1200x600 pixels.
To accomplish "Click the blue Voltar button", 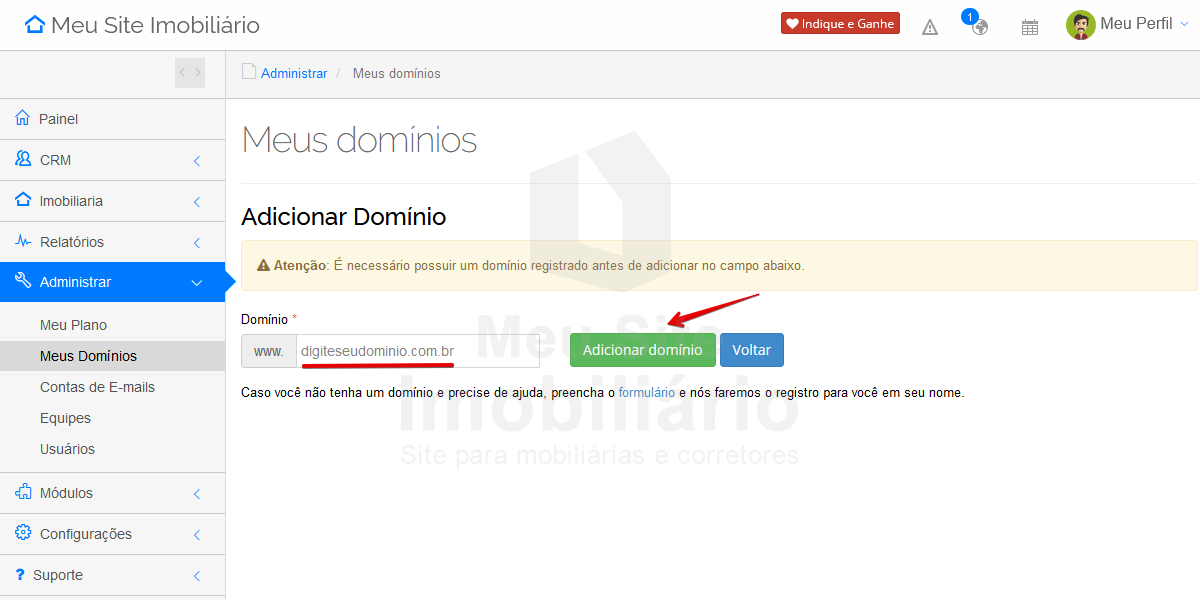I will tap(752, 350).
